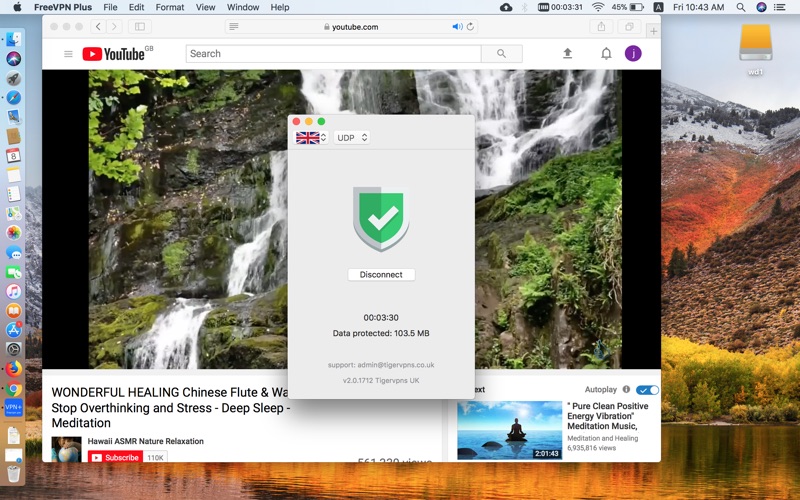Go to YouTube home via logo
Image resolution: width=800 pixels, height=500 pixels.
point(114,54)
